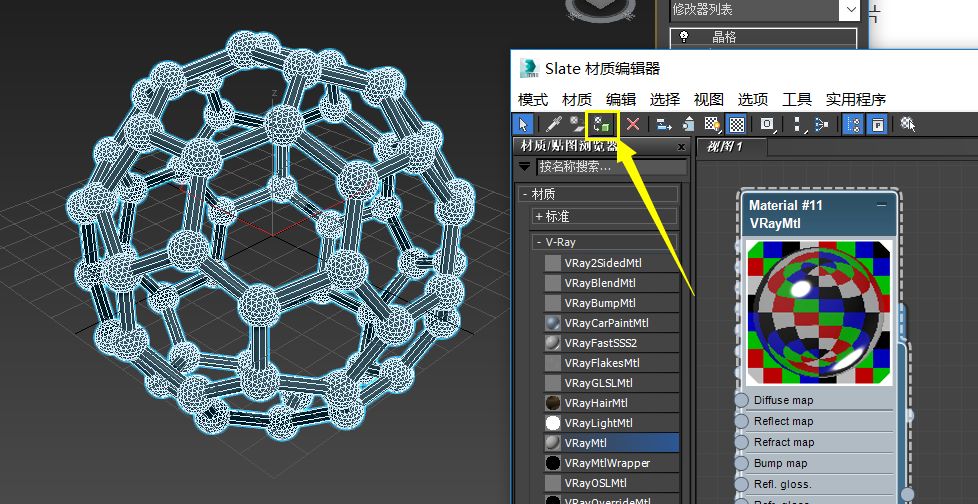The image size is (978, 504).
Task: Click VRayCarPaintMtl sphere swatch
Action: point(553,323)
